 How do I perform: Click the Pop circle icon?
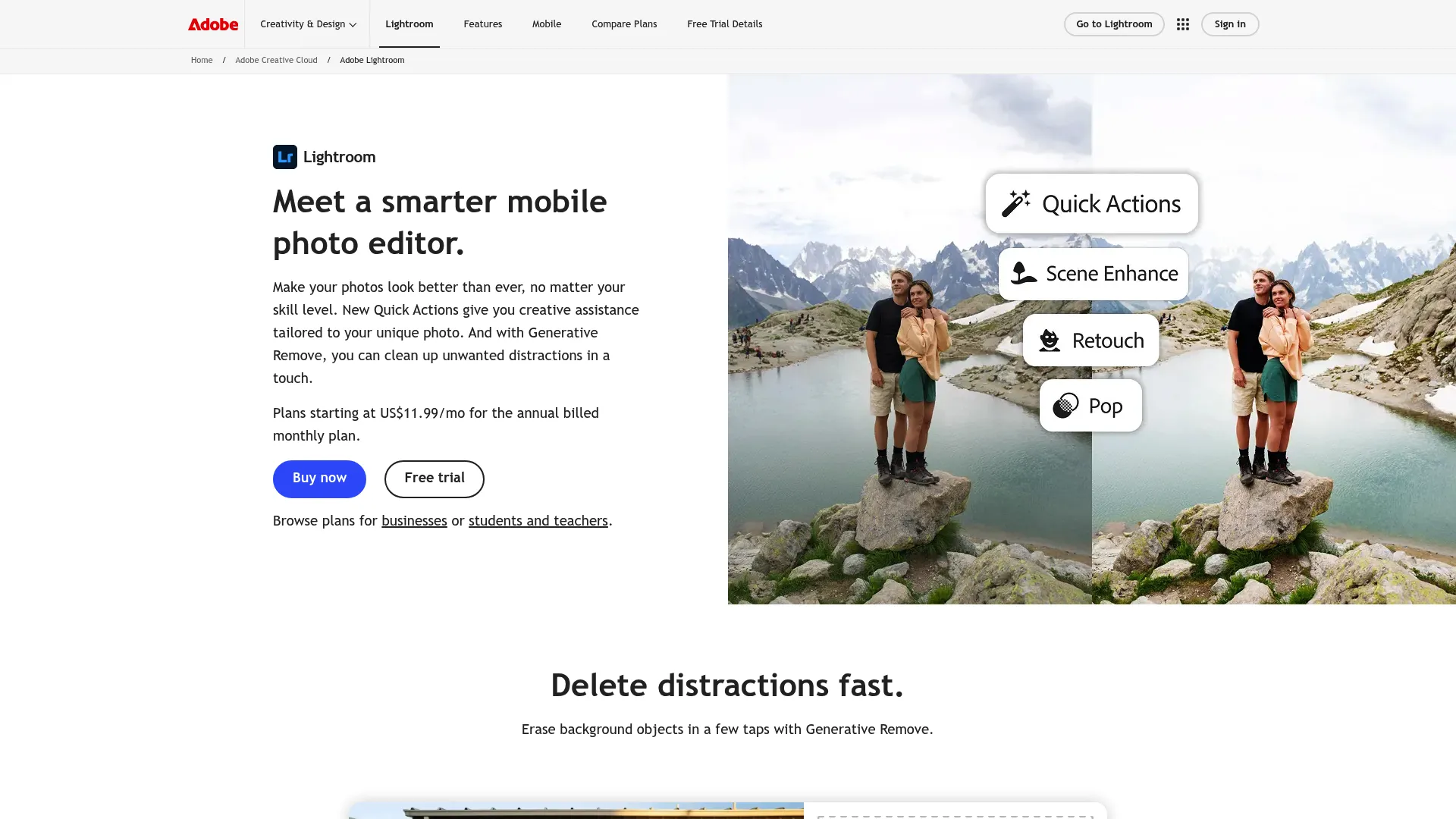(x=1065, y=406)
